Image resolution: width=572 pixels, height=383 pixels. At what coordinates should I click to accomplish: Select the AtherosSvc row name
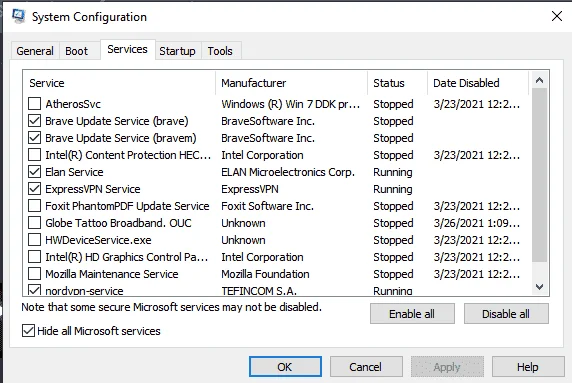73,104
